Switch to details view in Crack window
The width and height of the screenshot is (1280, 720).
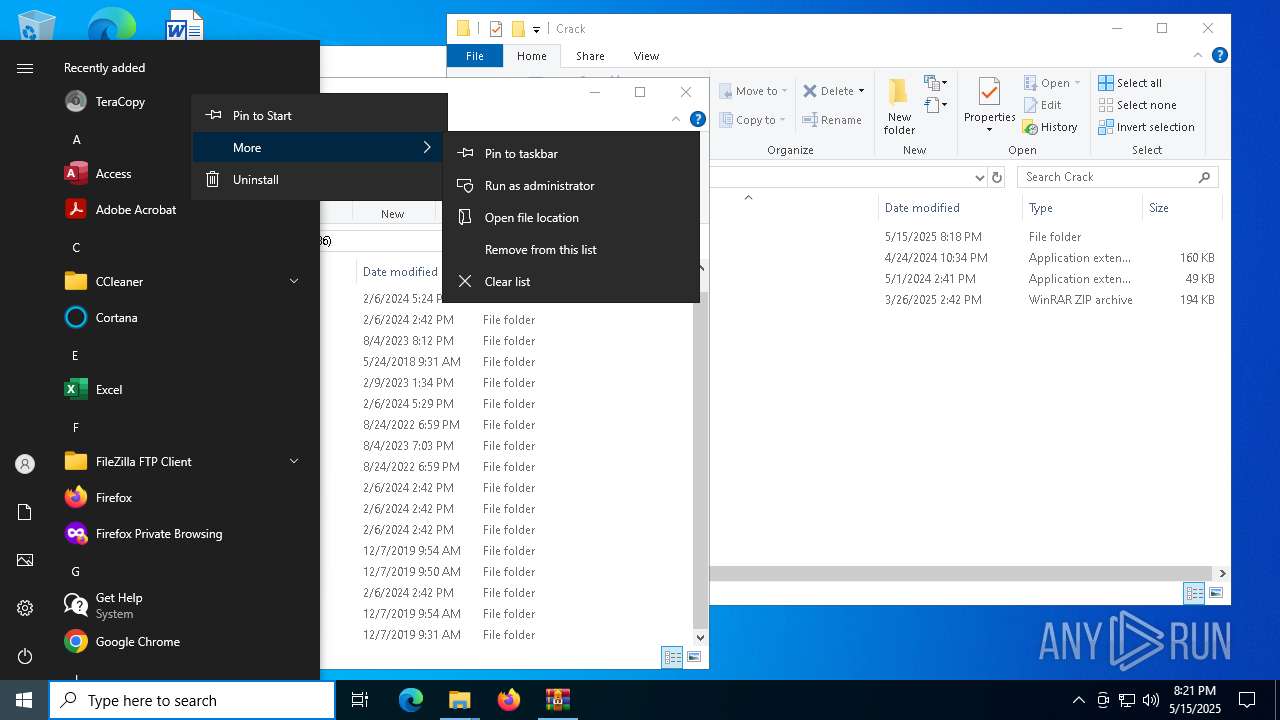pyautogui.click(x=1194, y=593)
